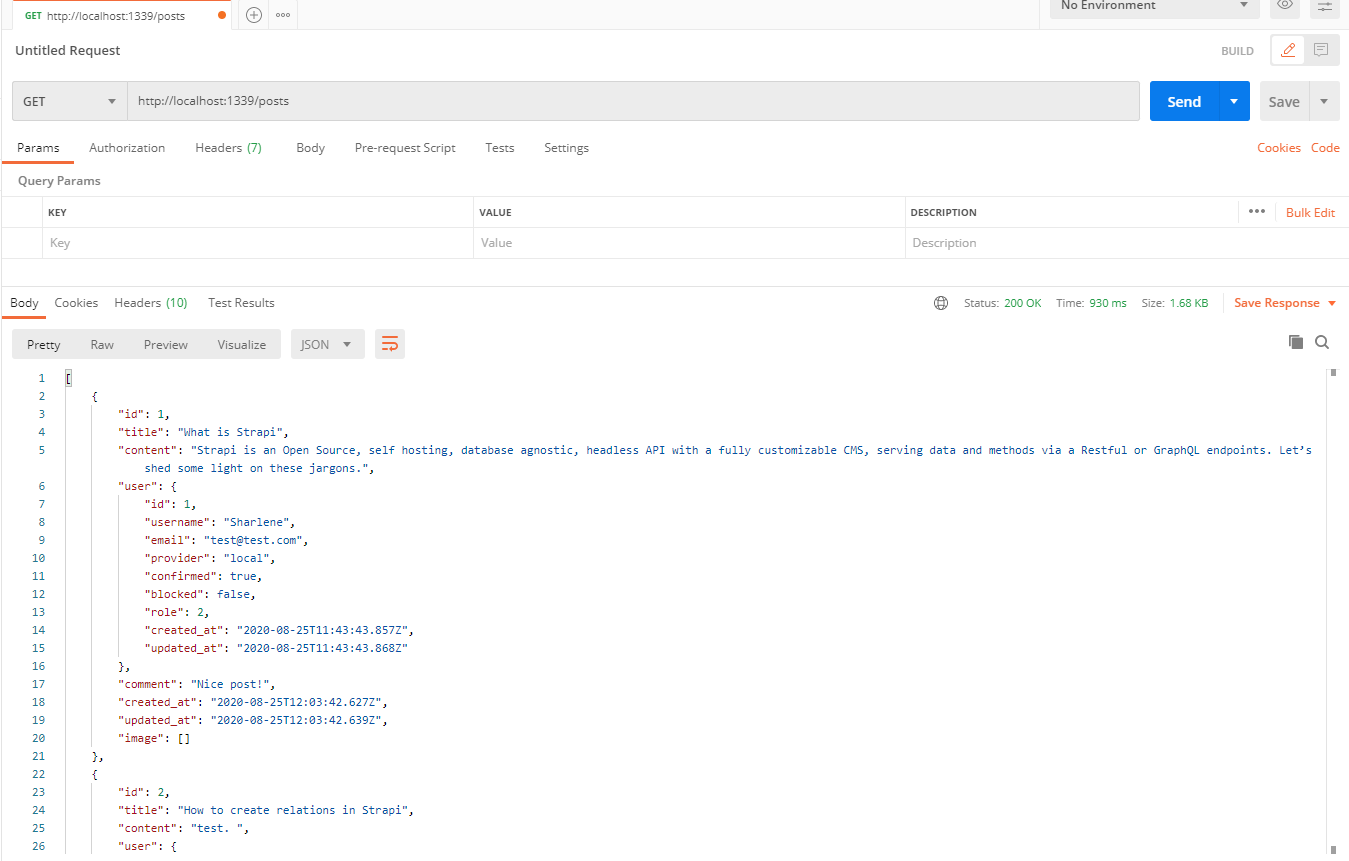Click the query param Value field
Screen dimensions: 1349x861
[689, 243]
